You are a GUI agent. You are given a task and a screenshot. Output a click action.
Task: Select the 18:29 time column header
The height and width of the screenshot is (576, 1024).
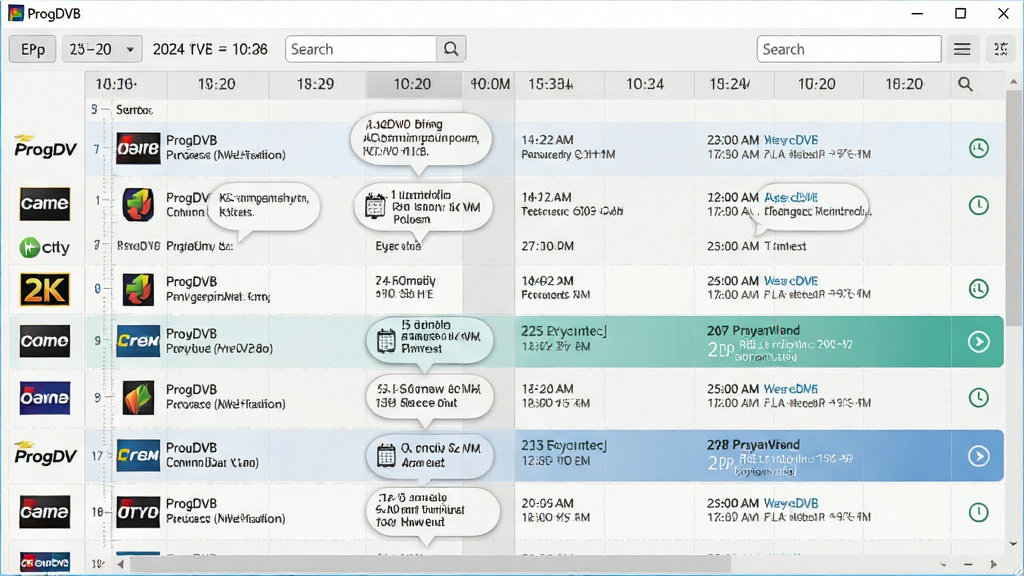(315, 84)
